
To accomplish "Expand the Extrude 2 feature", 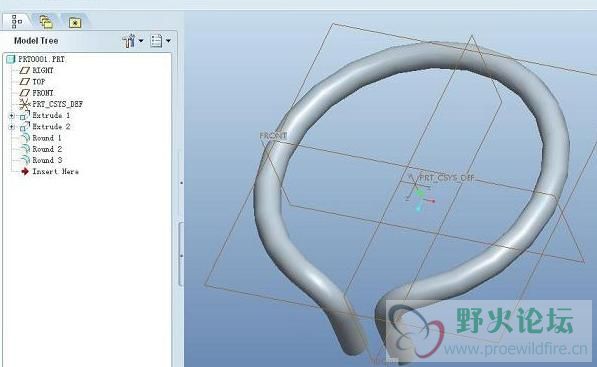I will (12, 127).
